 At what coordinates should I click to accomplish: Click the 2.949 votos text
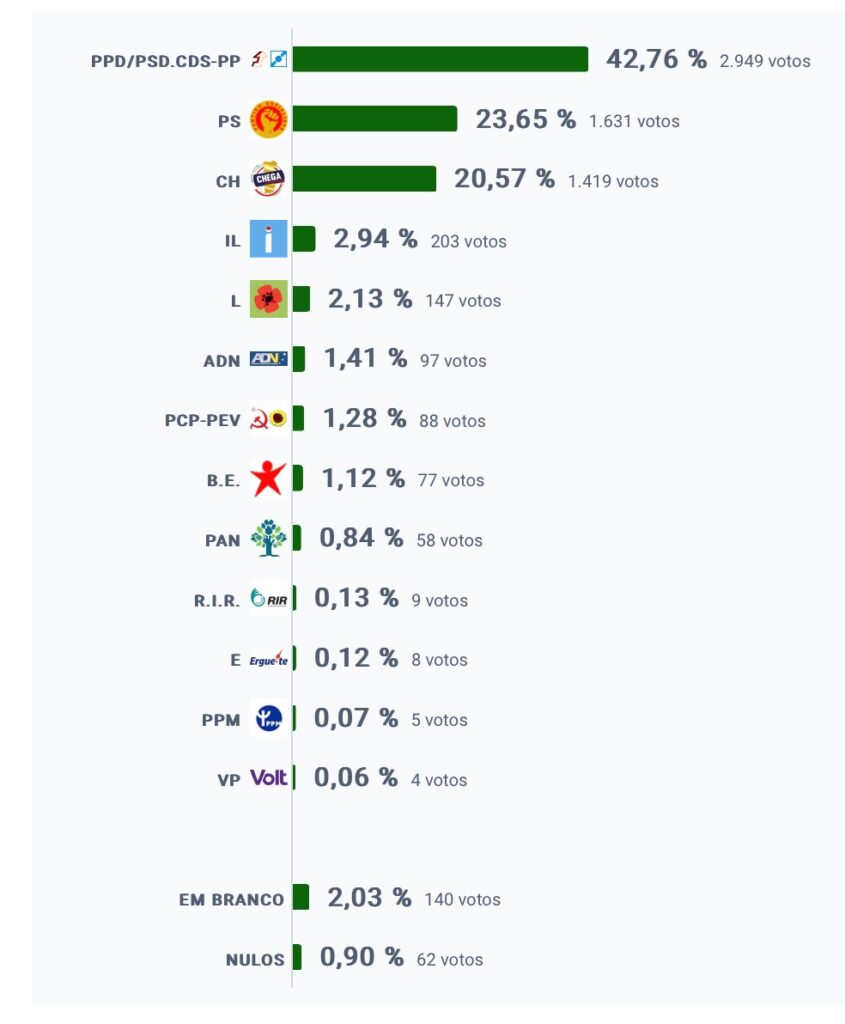click(765, 61)
